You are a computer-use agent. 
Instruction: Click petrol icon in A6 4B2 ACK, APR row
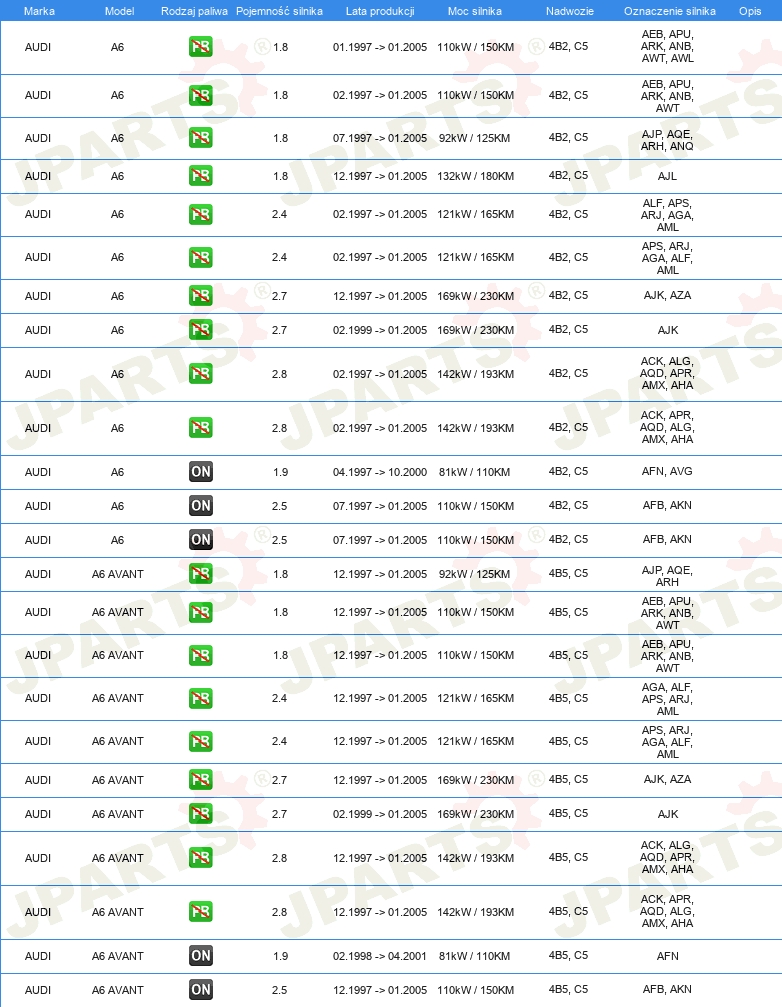pos(200,427)
